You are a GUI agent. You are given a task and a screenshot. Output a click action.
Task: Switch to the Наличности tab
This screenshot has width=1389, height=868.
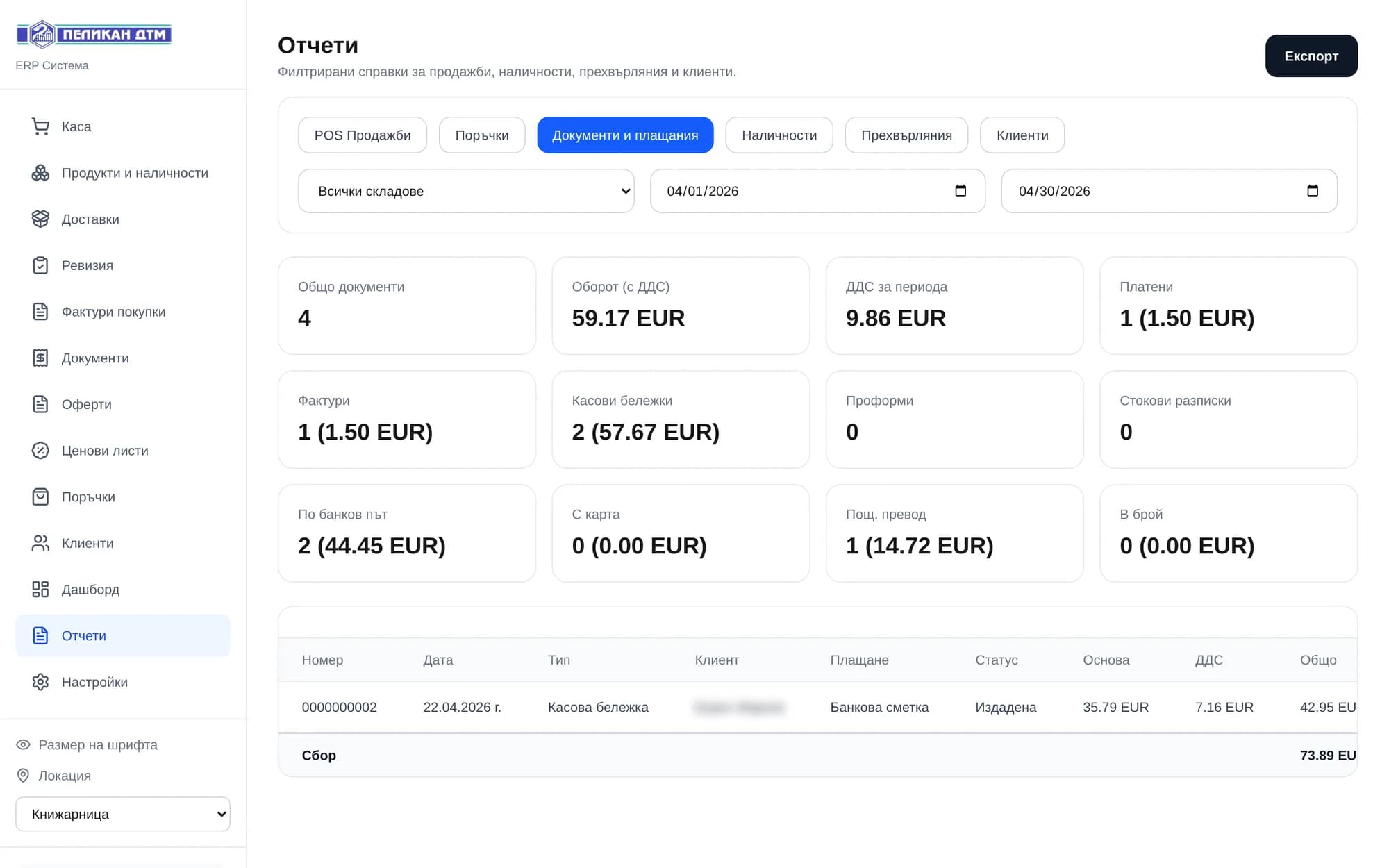click(779, 135)
